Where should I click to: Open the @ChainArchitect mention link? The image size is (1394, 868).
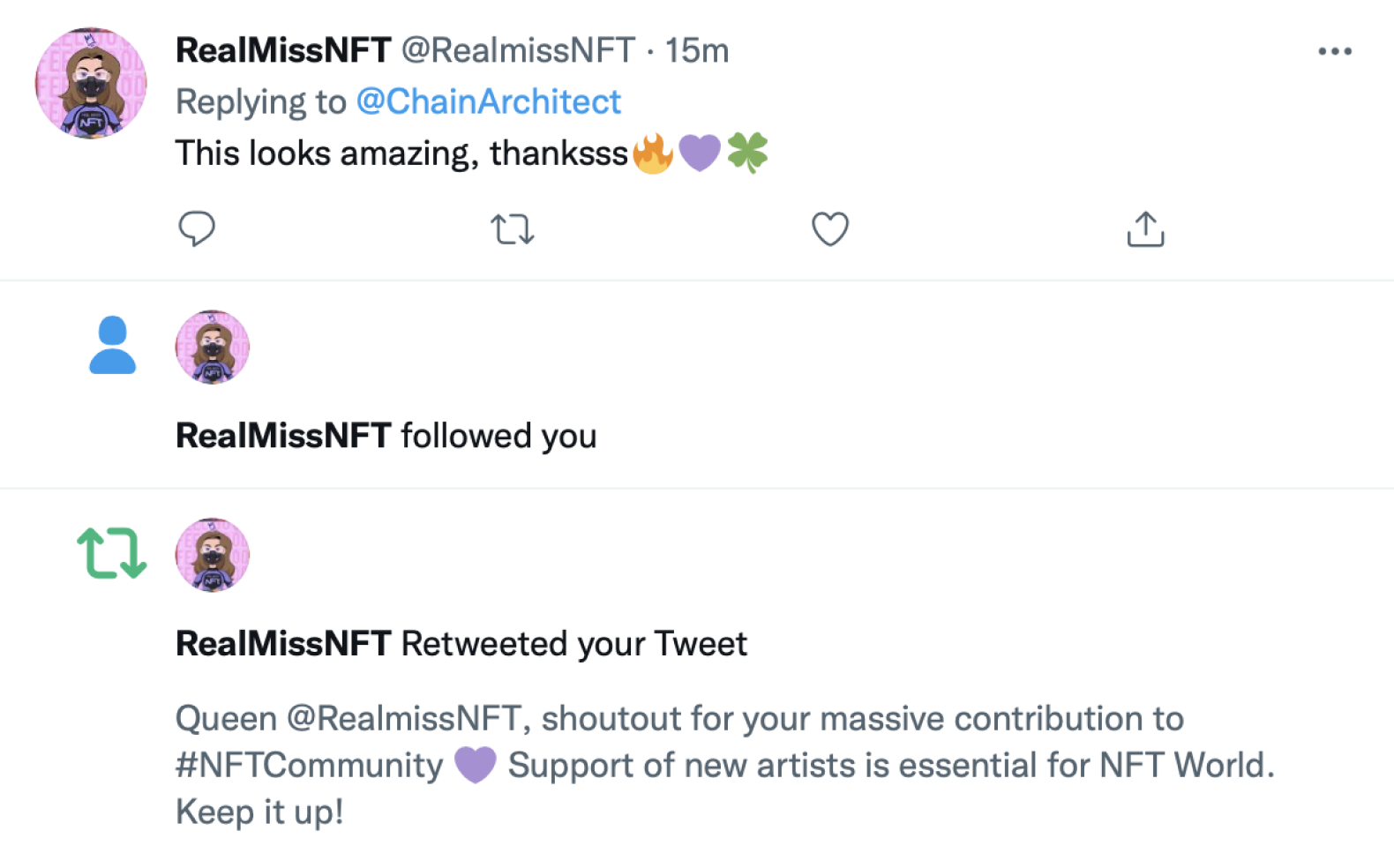point(488,102)
